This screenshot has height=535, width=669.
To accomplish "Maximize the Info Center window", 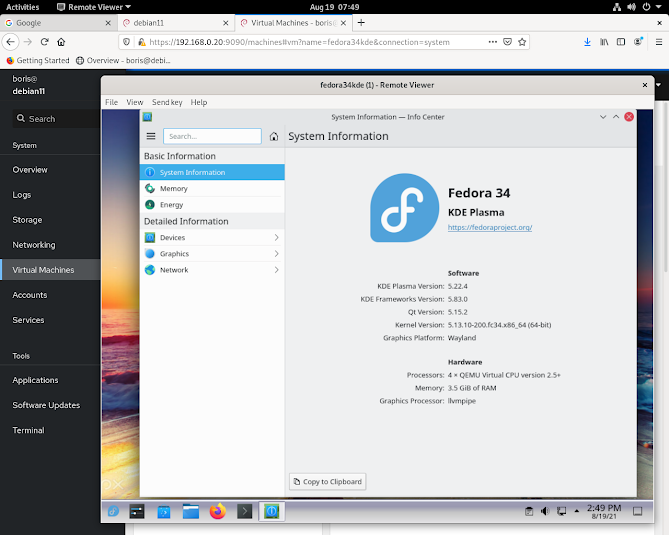I will click(616, 117).
